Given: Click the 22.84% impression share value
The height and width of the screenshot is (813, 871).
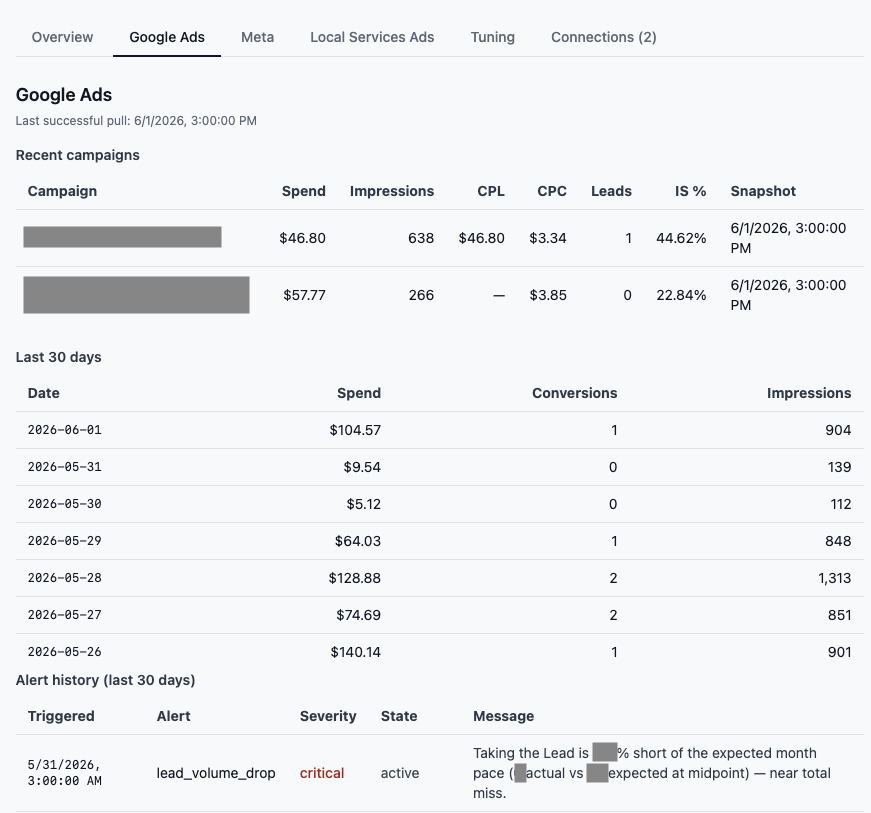Looking at the screenshot, I should pos(681,295).
